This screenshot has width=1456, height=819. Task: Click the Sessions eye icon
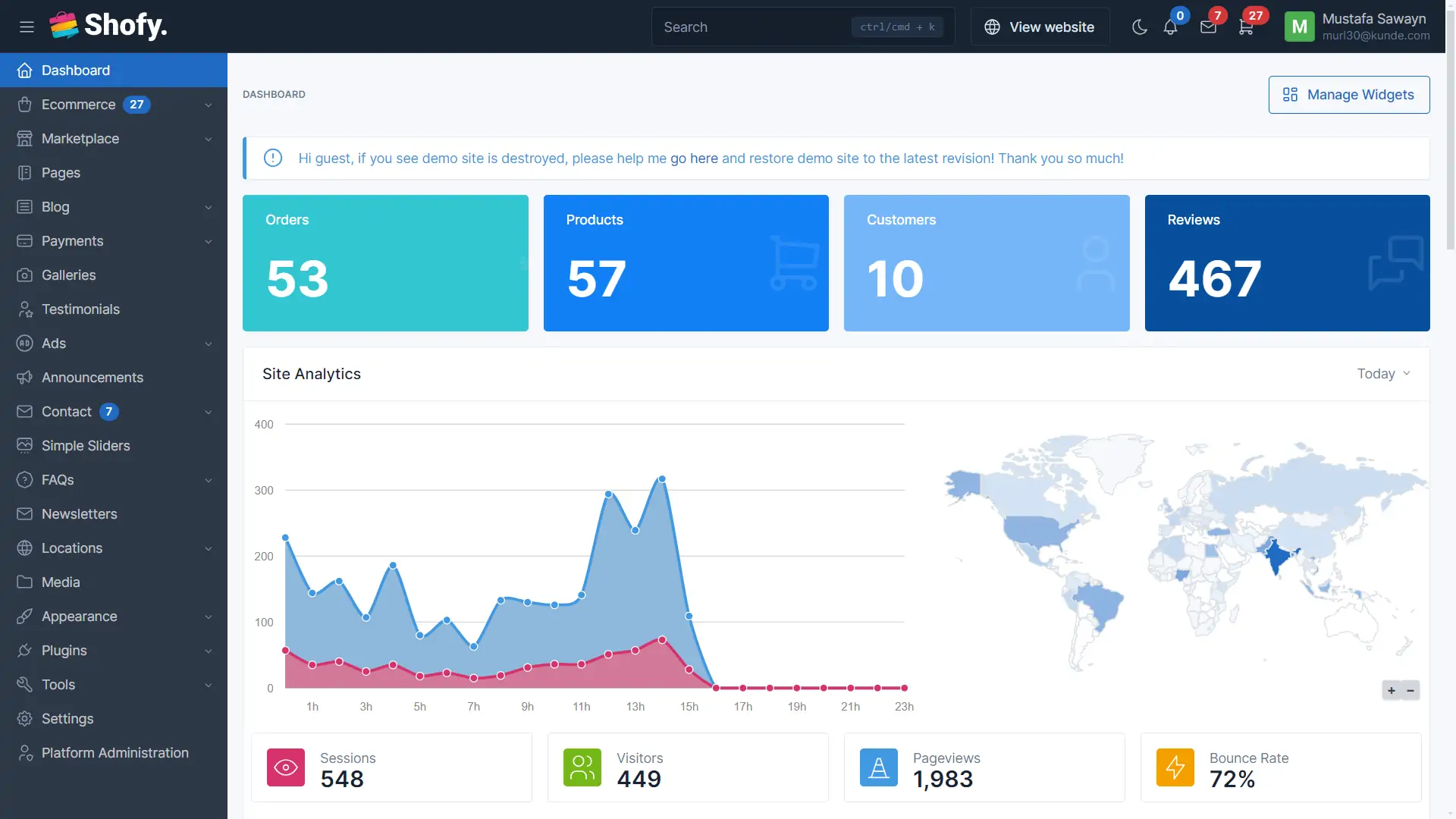(286, 767)
